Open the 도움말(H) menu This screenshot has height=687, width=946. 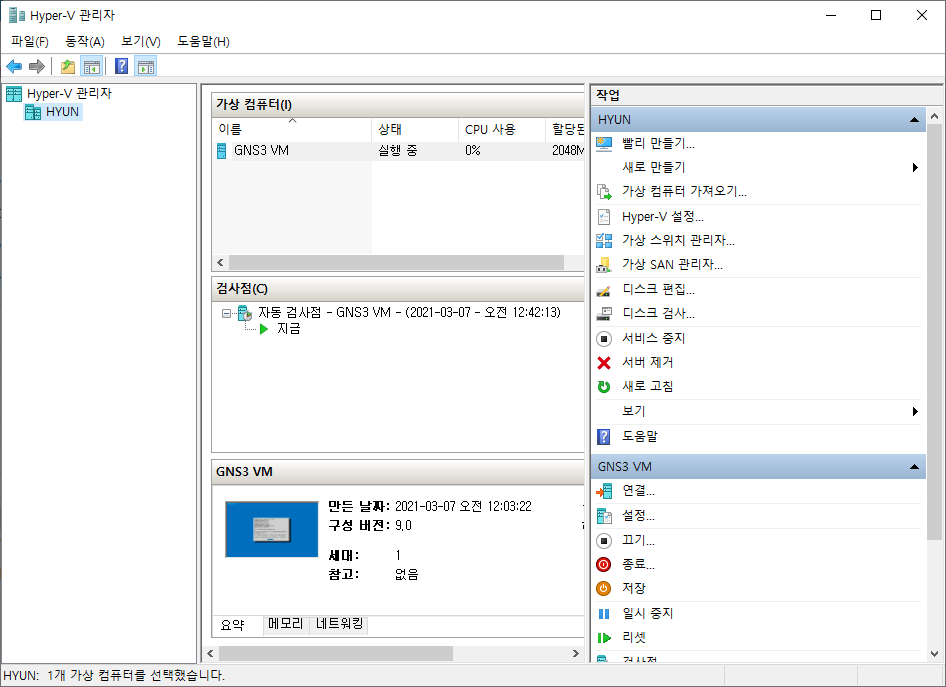click(203, 42)
